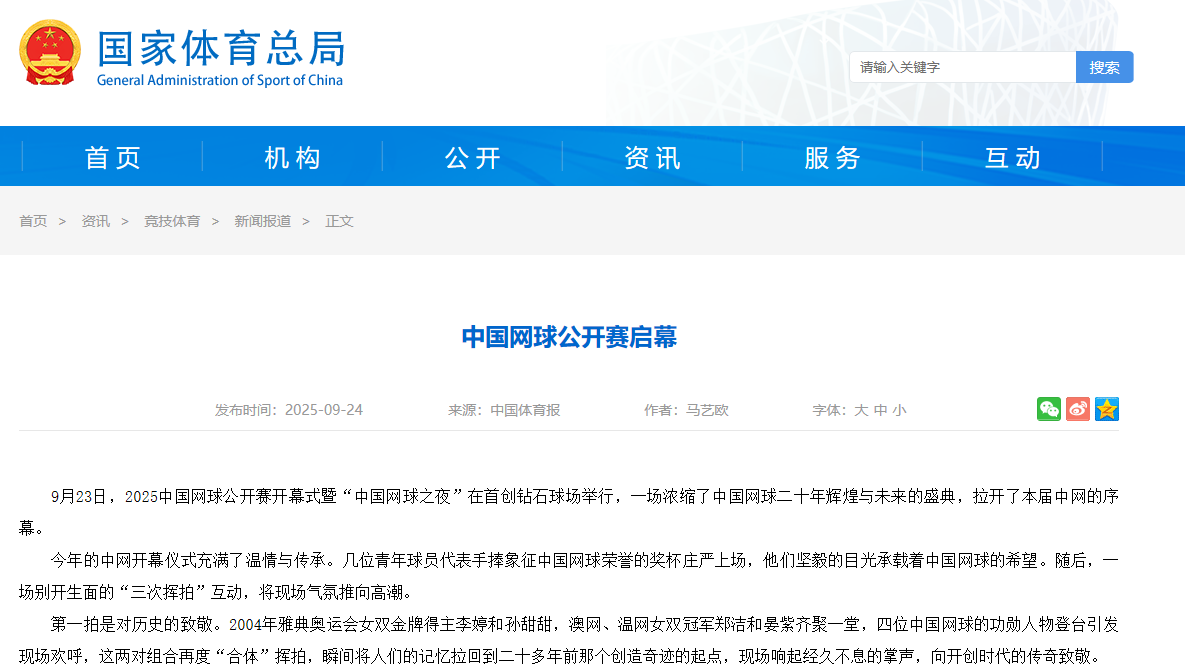This screenshot has width=1185, height=669.
Task: Open the 公开 navigation menu item
Action: point(473,157)
